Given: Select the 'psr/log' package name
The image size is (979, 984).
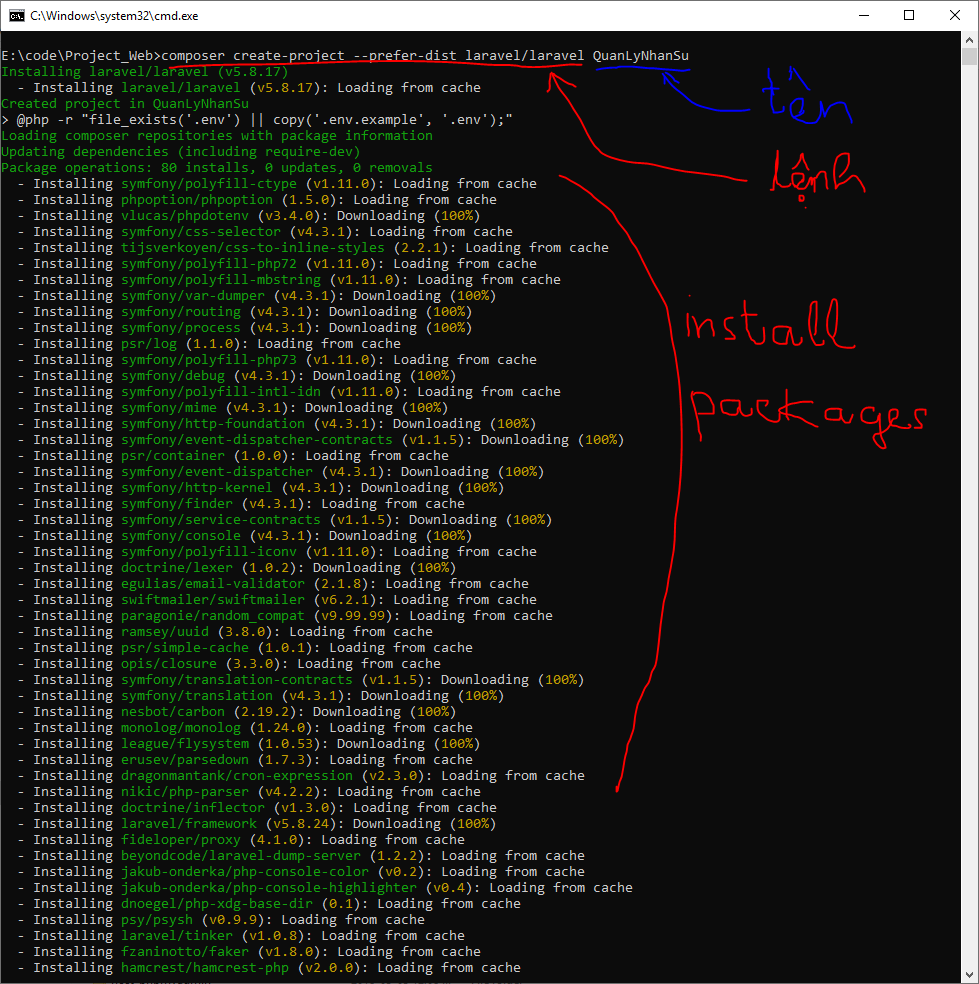Looking at the screenshot, I should pos(149,344).
